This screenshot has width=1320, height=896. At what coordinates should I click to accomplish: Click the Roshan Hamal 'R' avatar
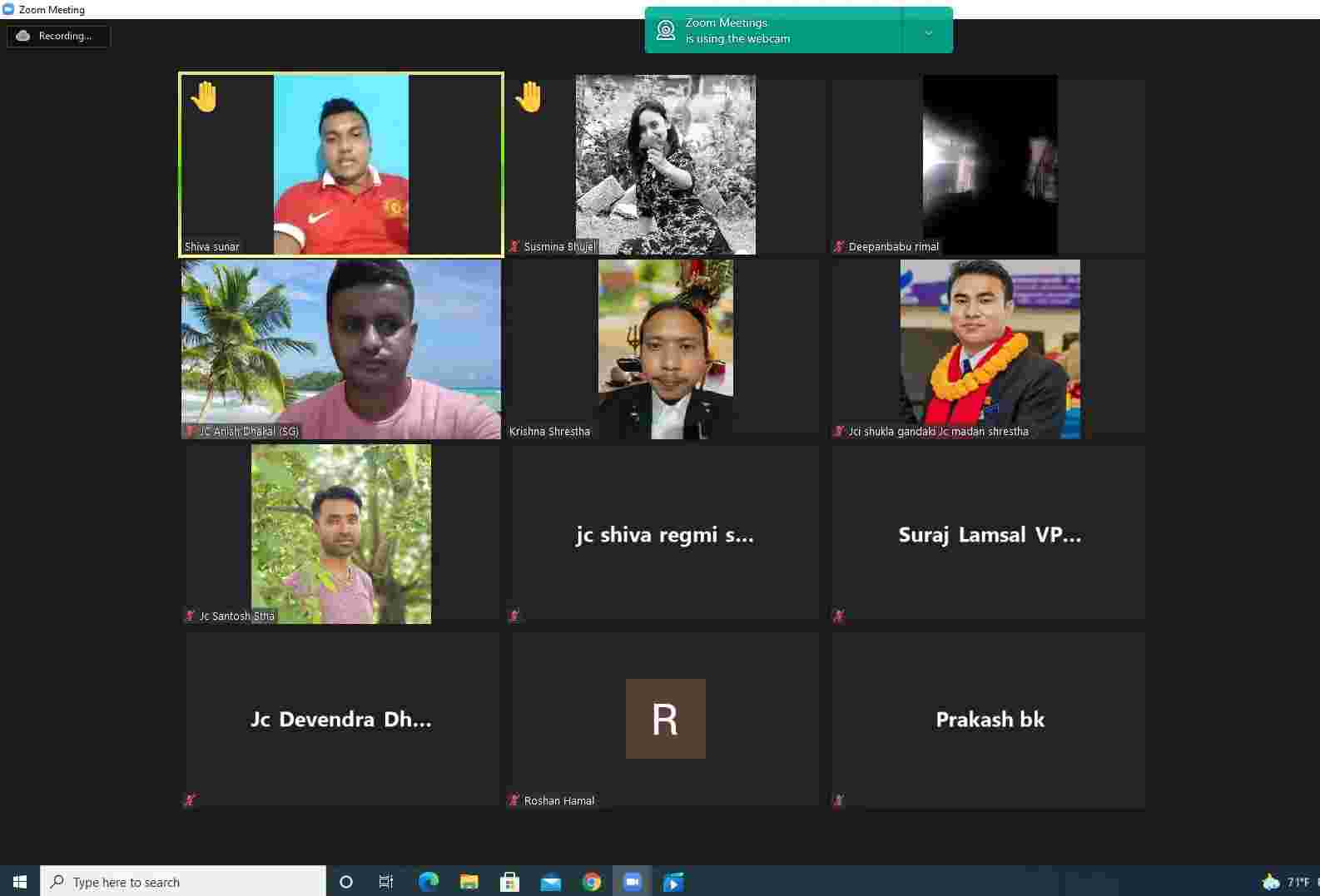tap(665, 719)
